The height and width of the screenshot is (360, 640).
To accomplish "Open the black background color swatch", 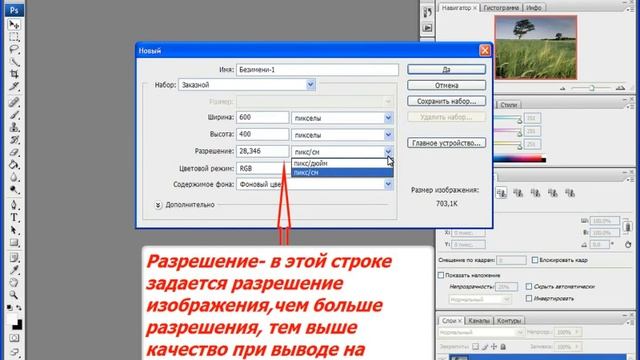I will pyautogui.click(x=18, y=325).
